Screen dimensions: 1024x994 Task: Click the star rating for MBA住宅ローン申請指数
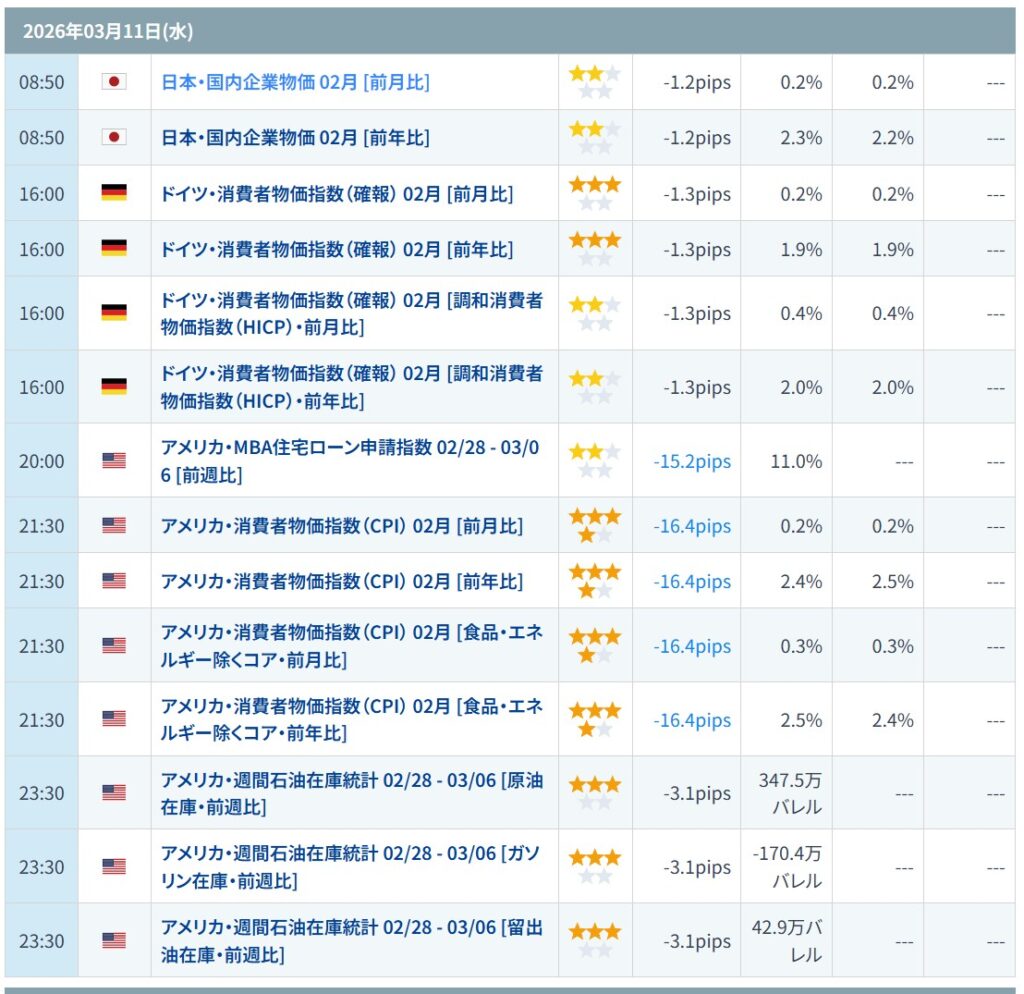(x=594, y=461)
